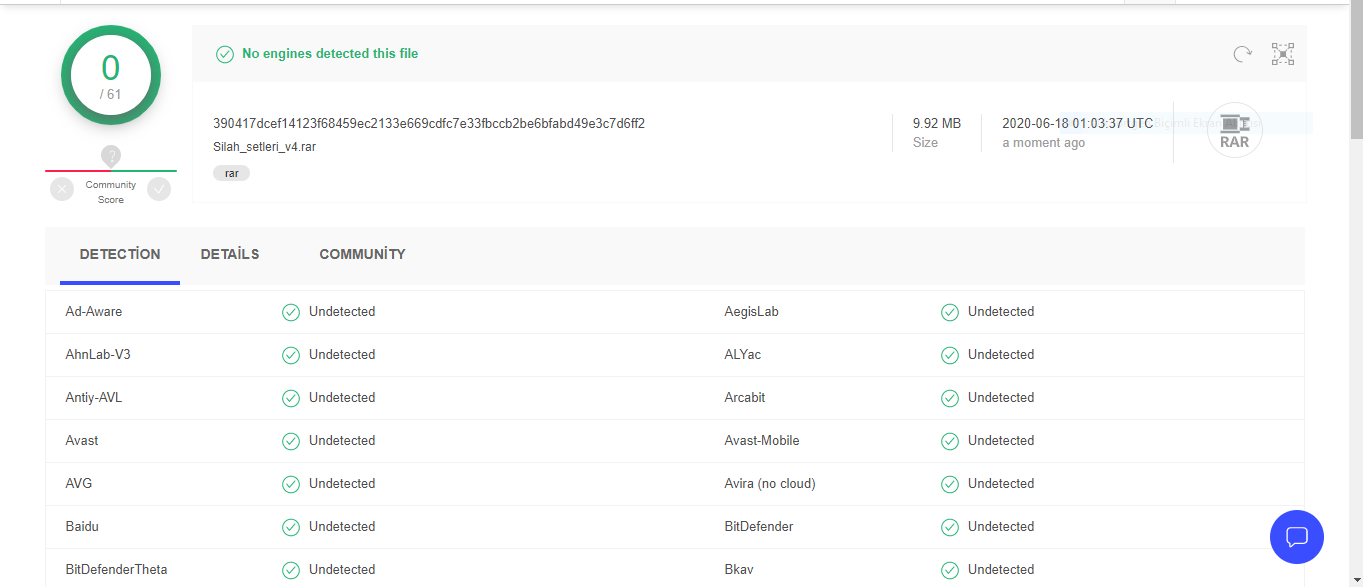Click 'Undetected' result for AVG
Image resolution: width=1363 pixels, height=587 pixels.
pyautogui.click(x=342, y=484)
